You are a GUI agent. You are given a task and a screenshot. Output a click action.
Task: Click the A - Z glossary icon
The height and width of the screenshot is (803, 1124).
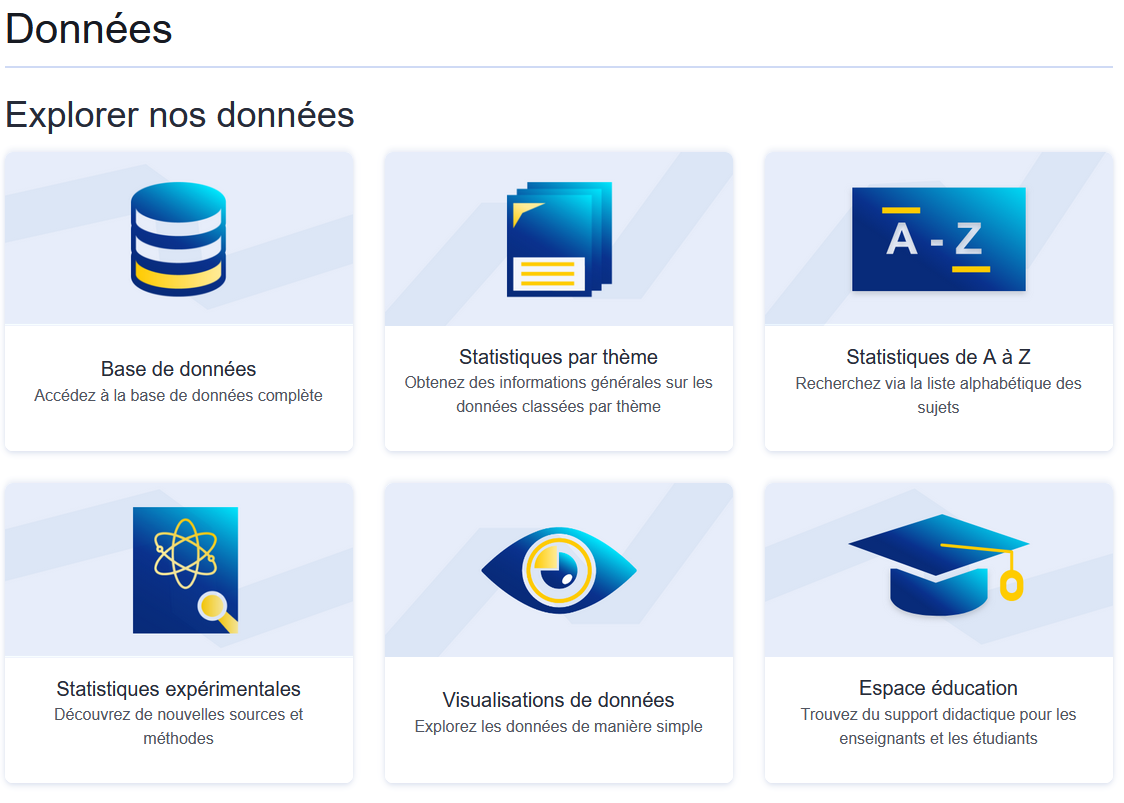click(938, 239)
